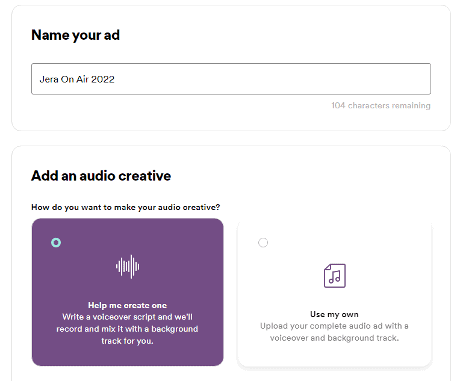This screenshot has height=381, width=454.
Task: Click the 'Help me create one' title
Action: pyautogui.click(x=127, y=305)
